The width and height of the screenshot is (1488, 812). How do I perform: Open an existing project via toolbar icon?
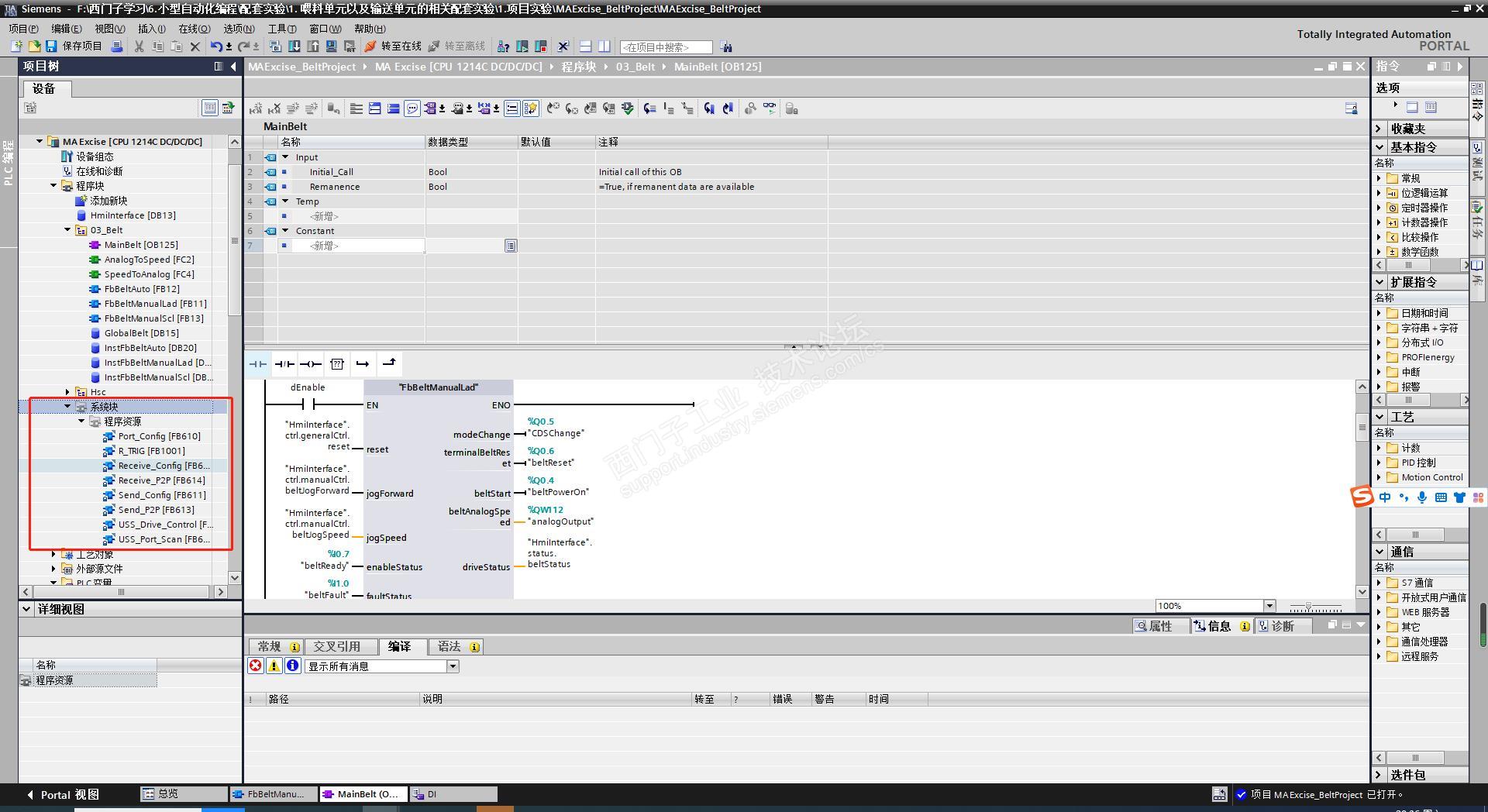pos(33,46)
